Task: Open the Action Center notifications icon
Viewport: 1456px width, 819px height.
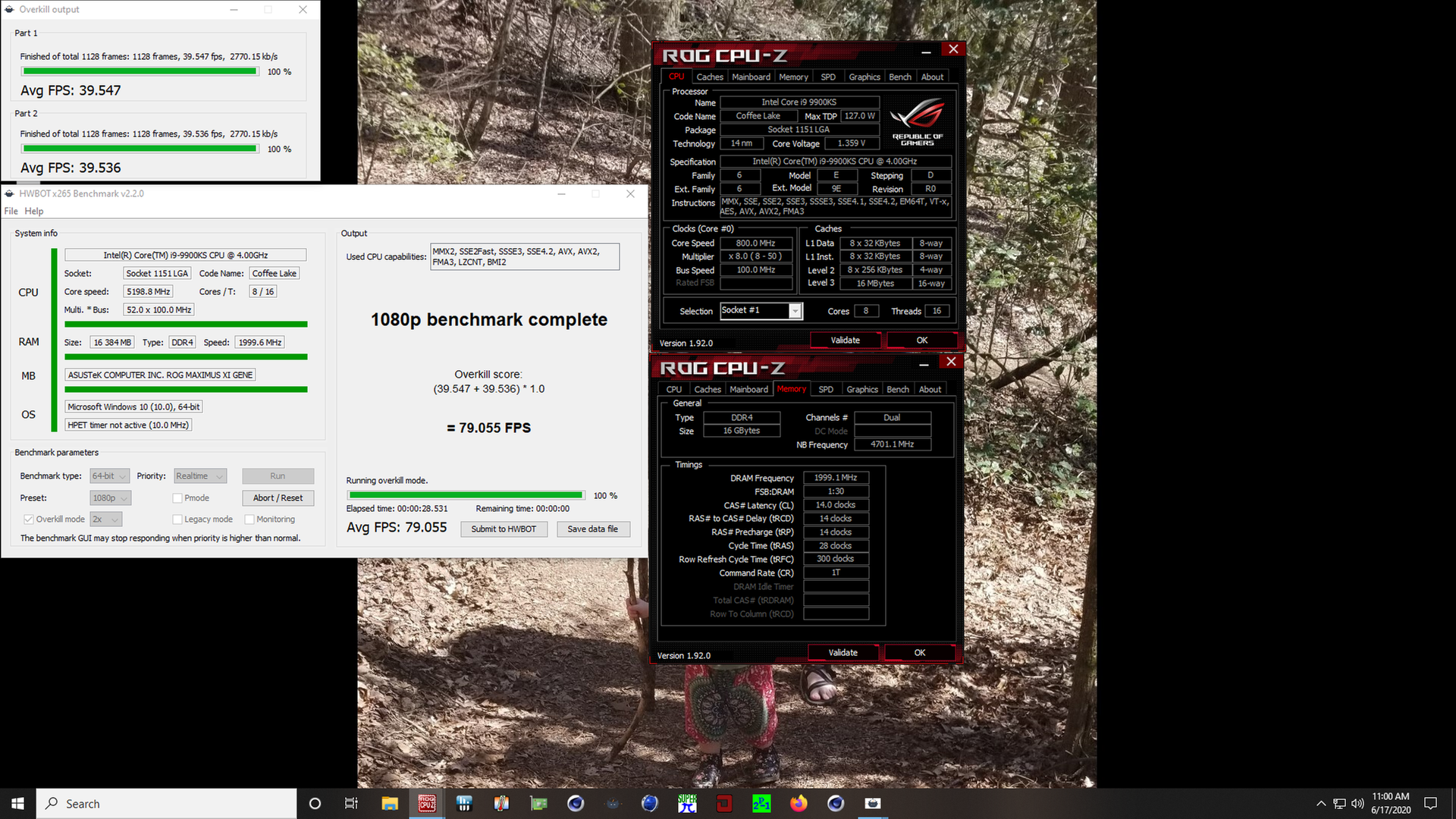Action: click(1430, 803)
